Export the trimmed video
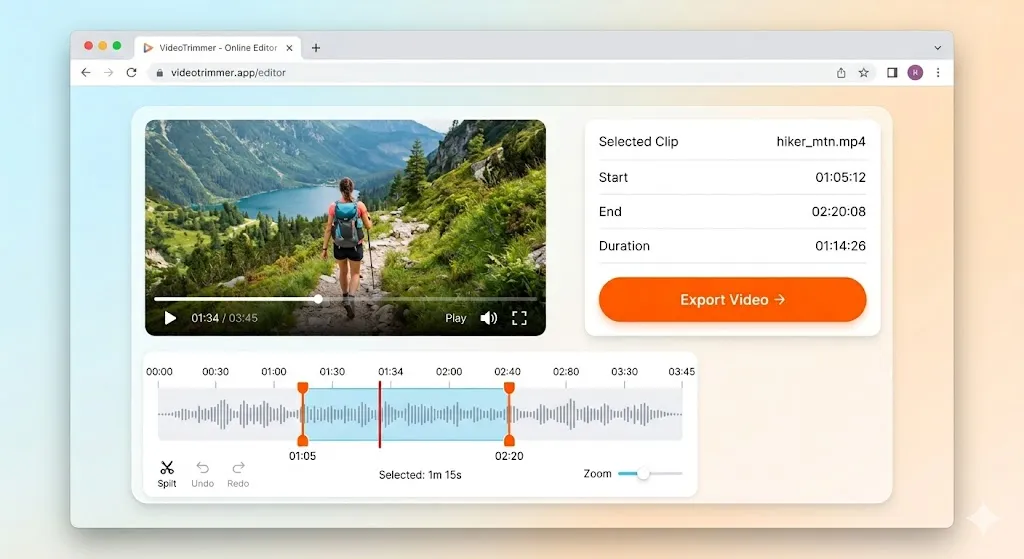Screen dimensions: 1024x559 (732, 300)
